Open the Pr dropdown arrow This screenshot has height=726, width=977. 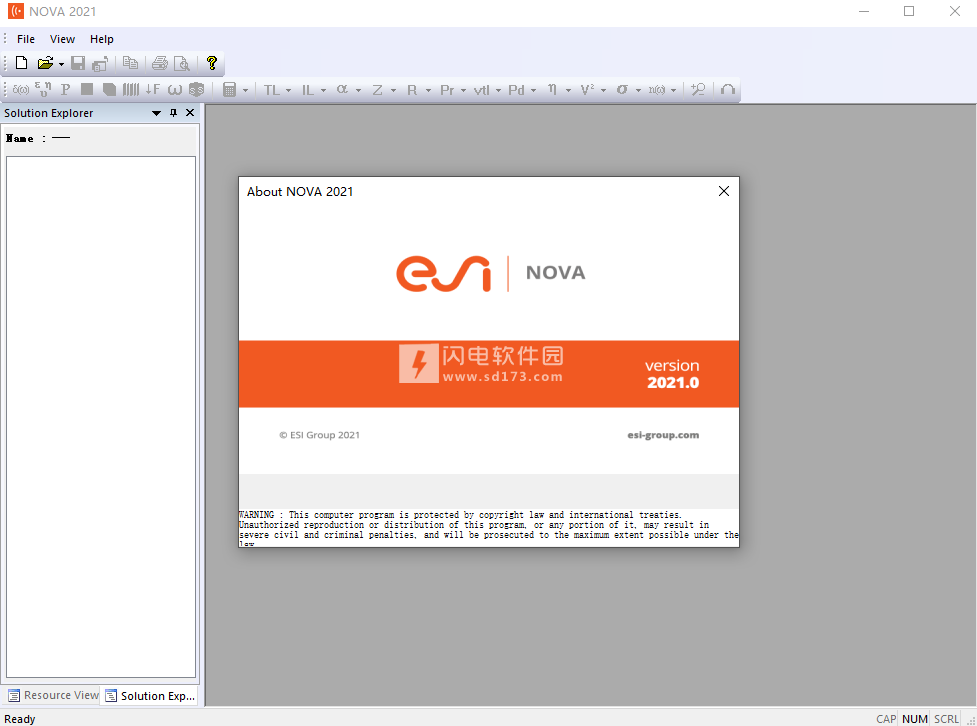[x=463, y=91]
